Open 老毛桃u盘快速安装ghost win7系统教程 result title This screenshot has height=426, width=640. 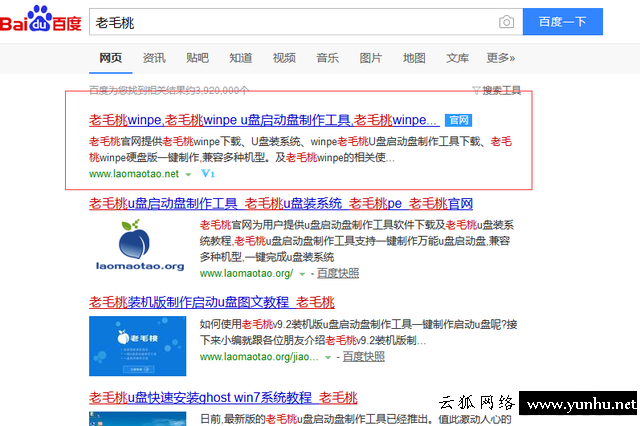[223, 397]
